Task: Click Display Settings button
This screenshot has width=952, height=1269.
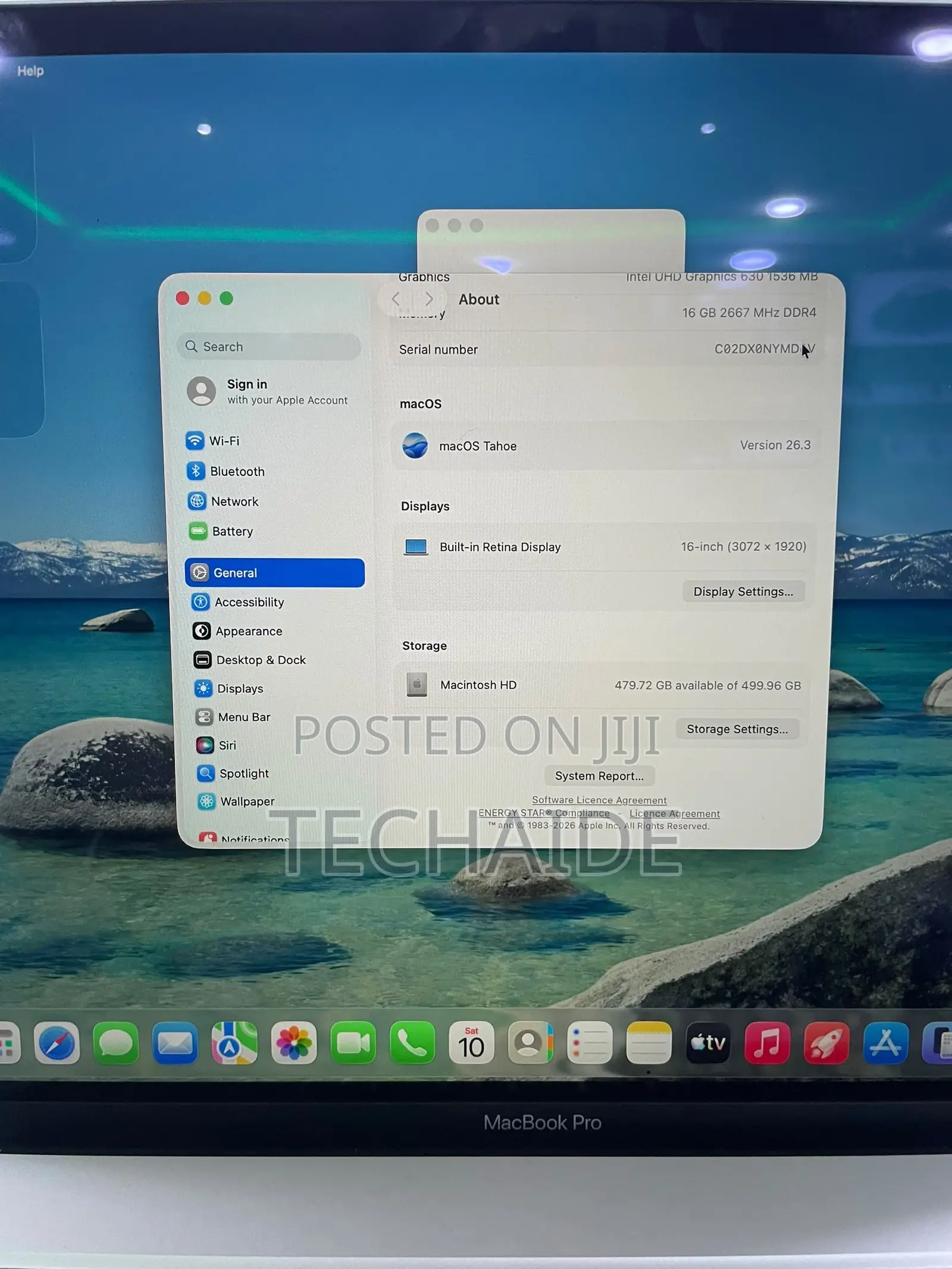Action: (x=743, y=591)
